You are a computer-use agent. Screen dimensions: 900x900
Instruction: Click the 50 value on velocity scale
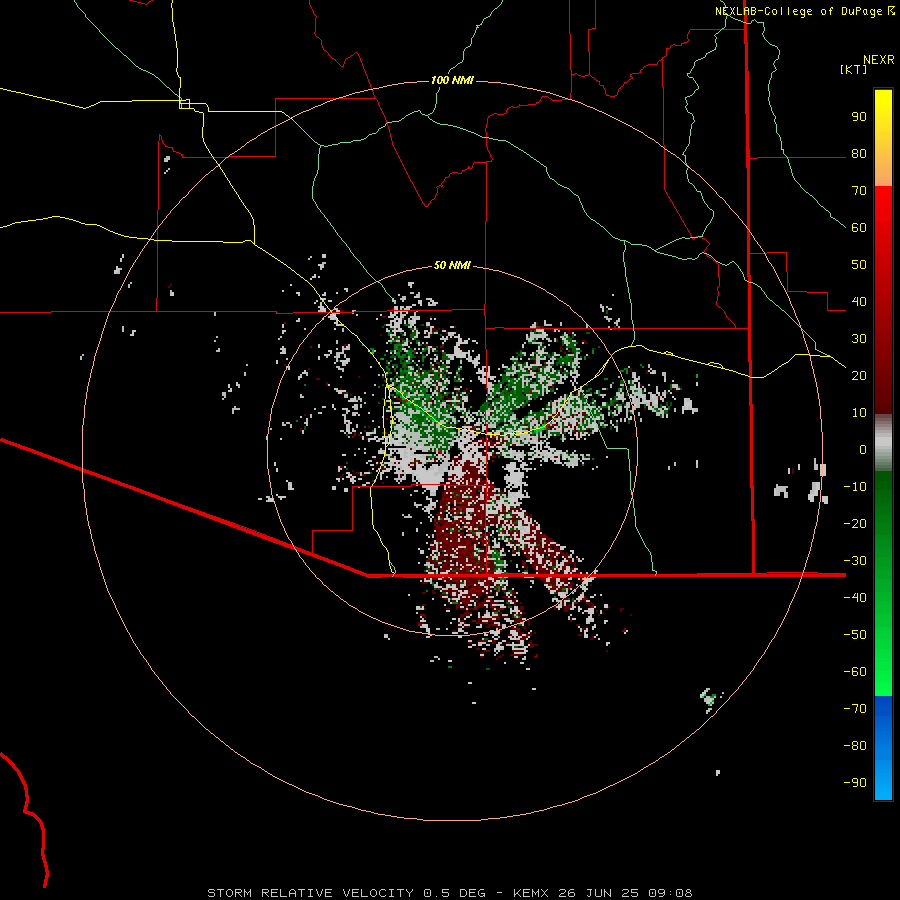tap(859, 265)
